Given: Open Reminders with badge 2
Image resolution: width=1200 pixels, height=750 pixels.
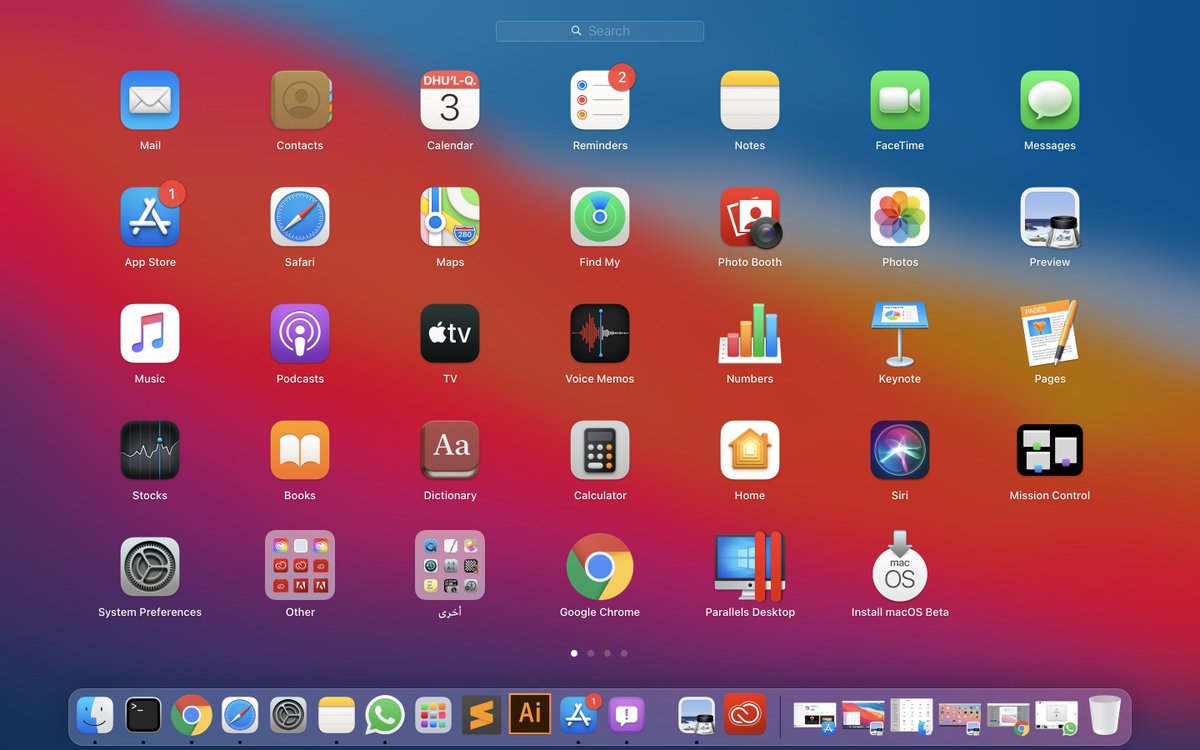Looking at the screenshot, I should 600,100.
